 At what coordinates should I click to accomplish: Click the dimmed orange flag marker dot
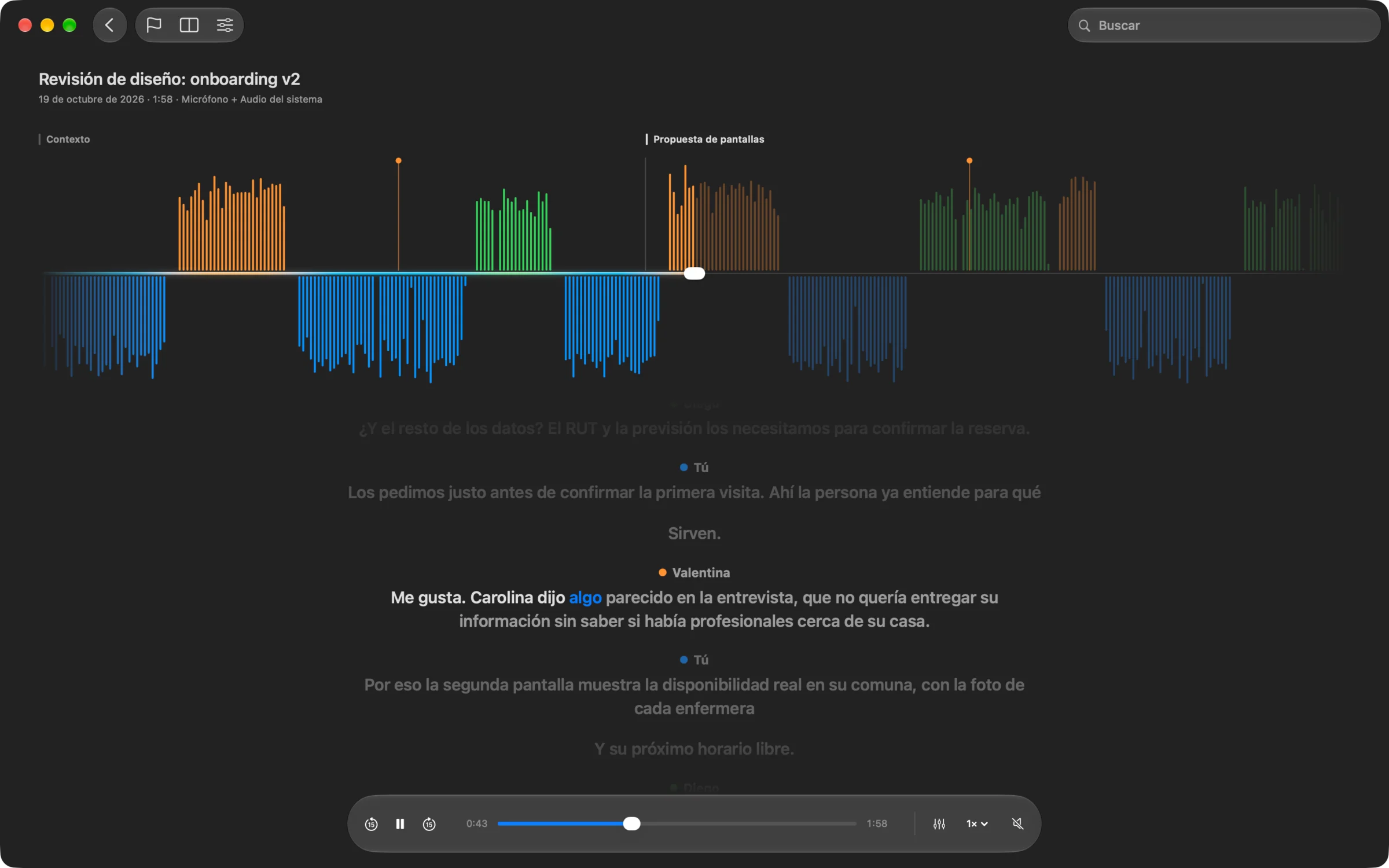[x=969, y=160]
